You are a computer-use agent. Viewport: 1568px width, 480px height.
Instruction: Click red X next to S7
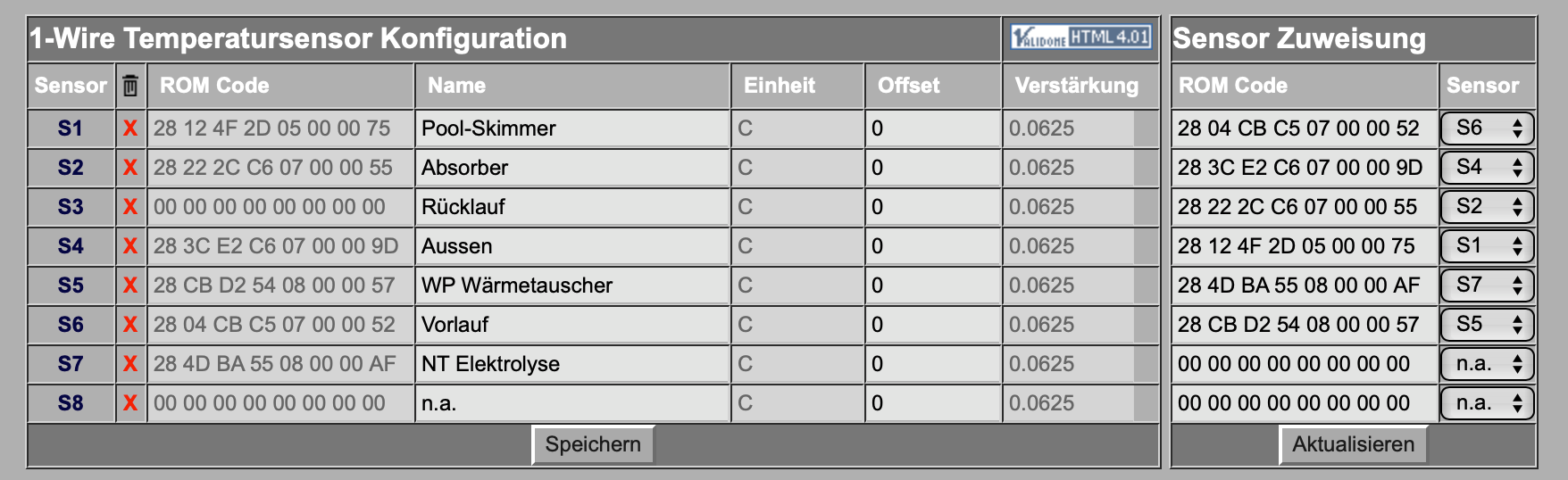click(130, 364)
